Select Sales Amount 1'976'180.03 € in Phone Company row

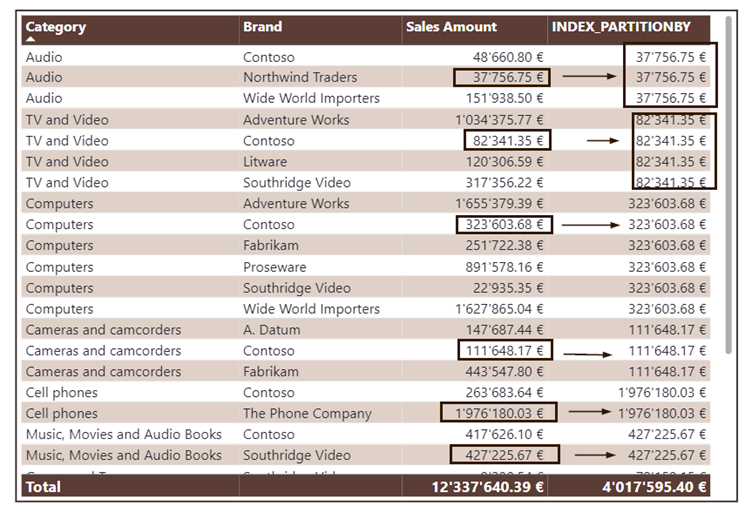(x=499, y=413)
